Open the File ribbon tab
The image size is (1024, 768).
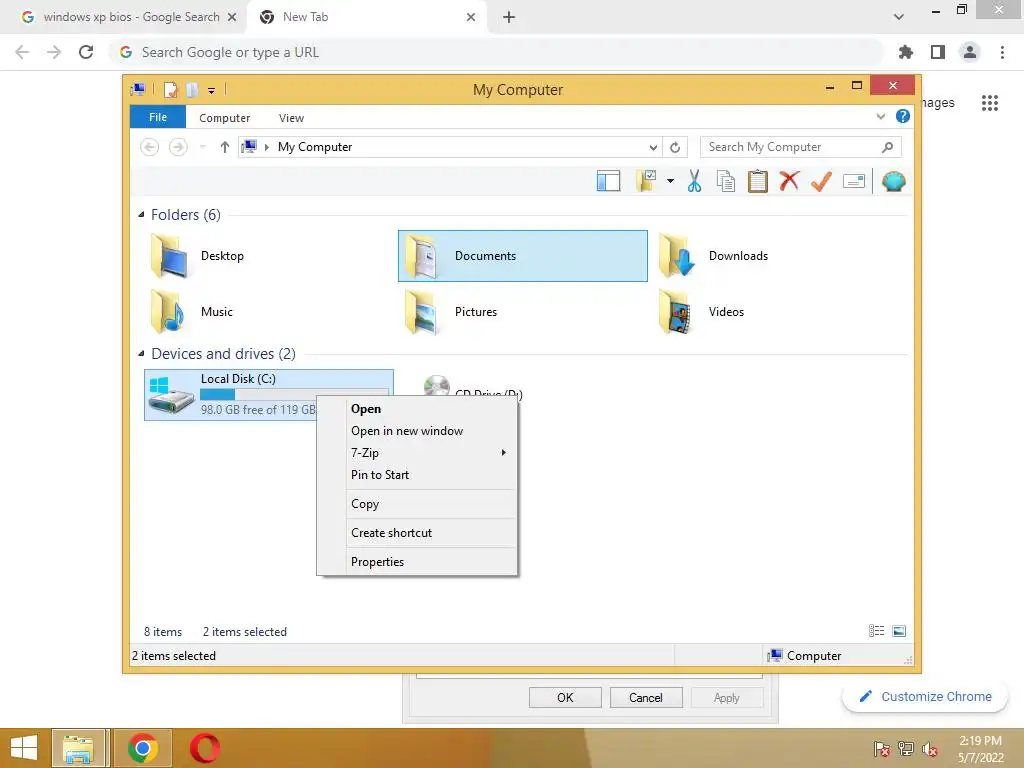pos(158,117)
